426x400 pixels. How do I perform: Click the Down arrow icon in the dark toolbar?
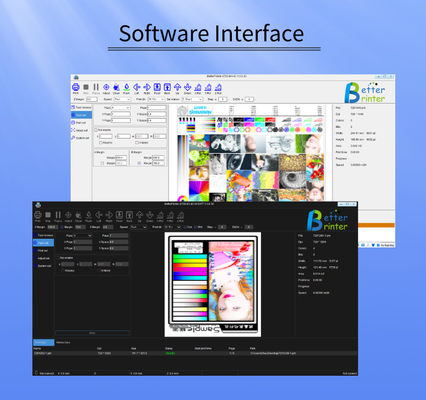click(x=150, y=215)
